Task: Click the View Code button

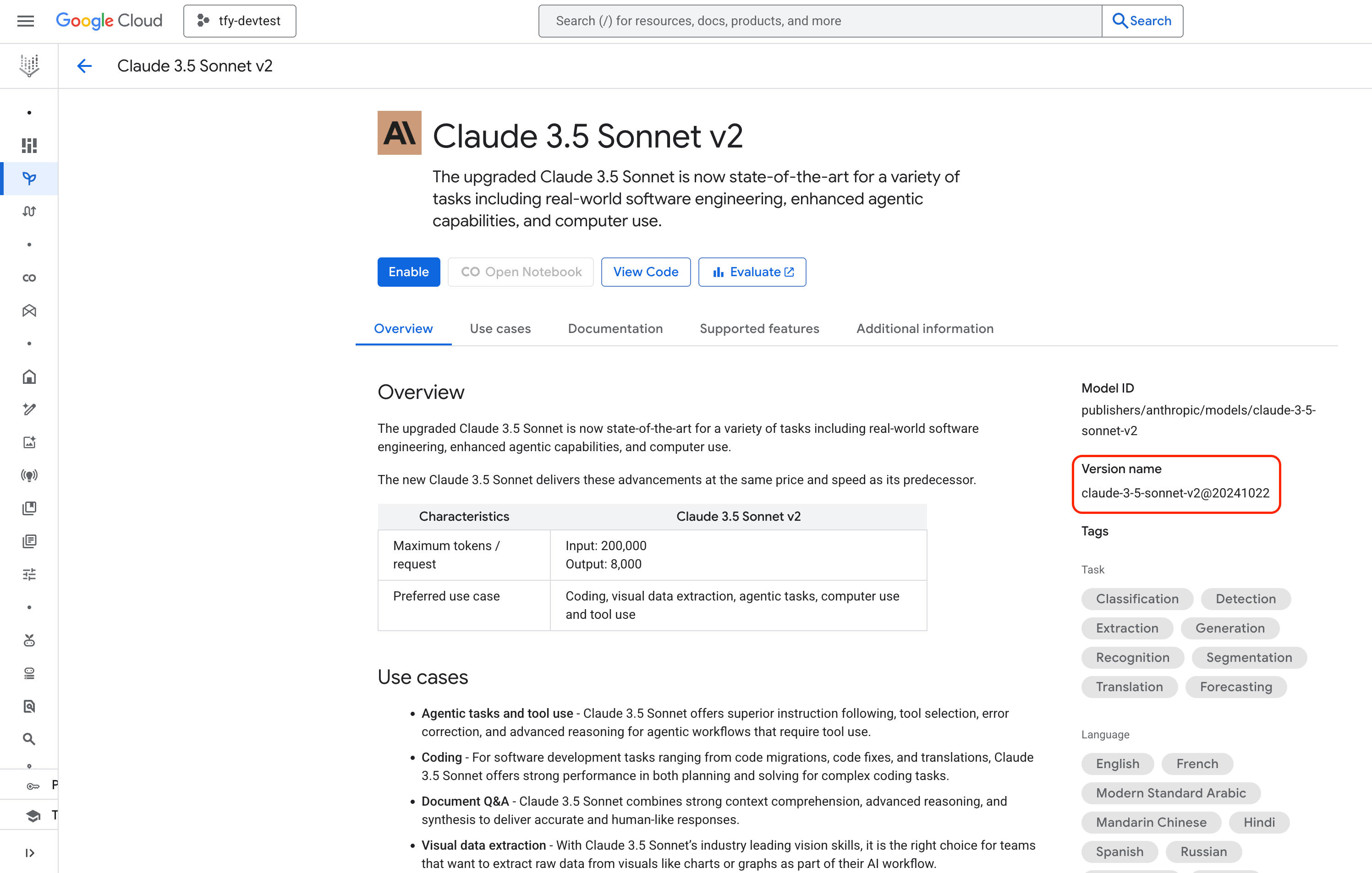Action: (x=645, y=272)
